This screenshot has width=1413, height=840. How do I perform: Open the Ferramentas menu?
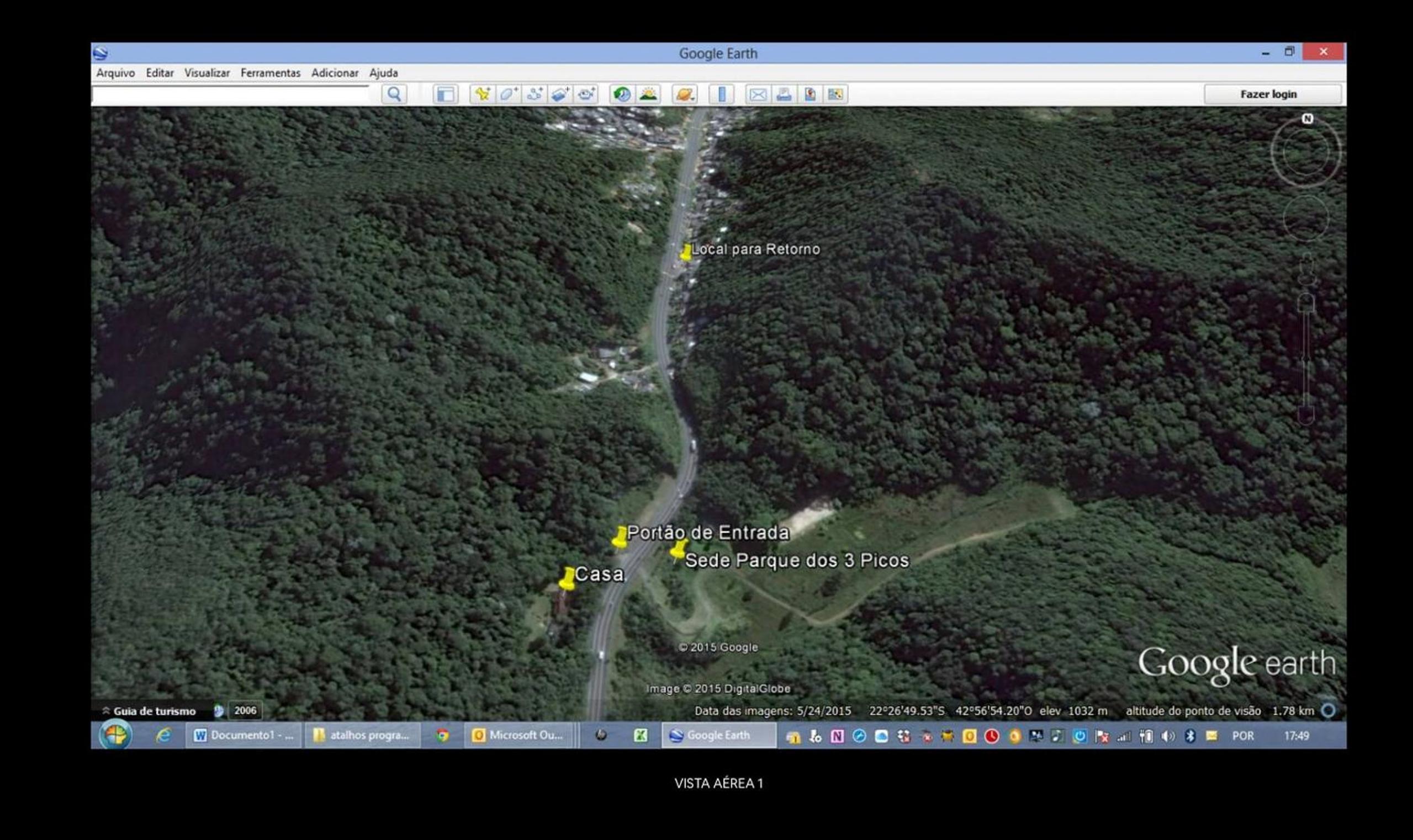click(271, 73)
